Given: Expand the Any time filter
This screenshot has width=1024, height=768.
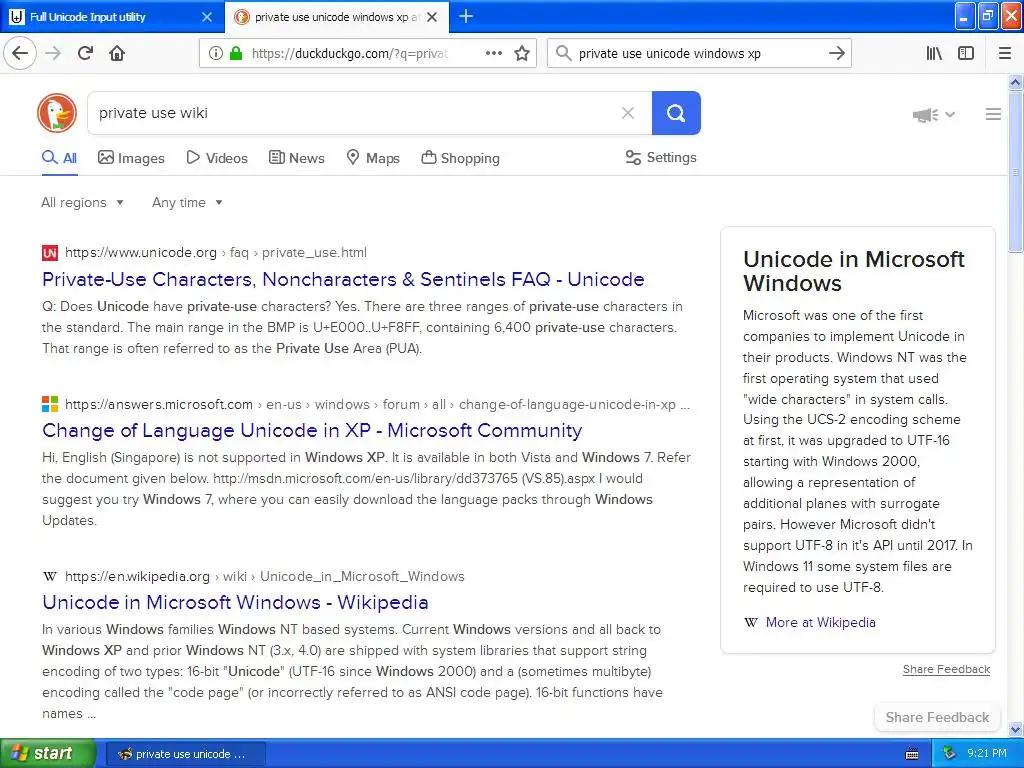Looking at the screenshot, I should coord(187,202).
